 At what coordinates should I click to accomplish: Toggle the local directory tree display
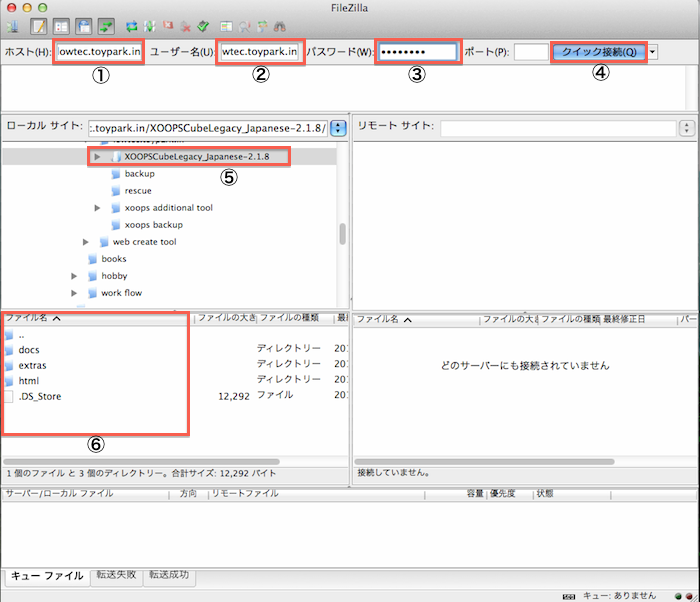[x=61, y=27]
